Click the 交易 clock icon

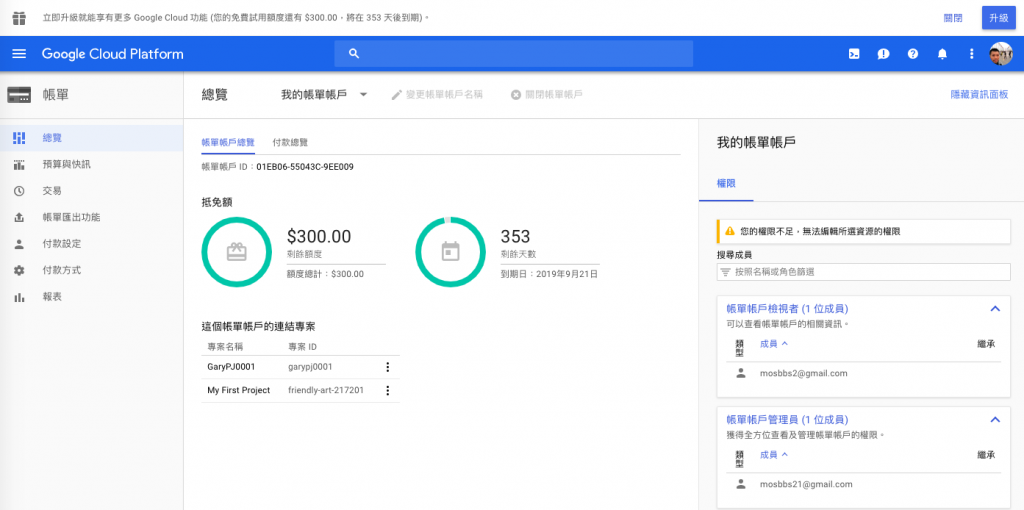[x=19, y=191]
